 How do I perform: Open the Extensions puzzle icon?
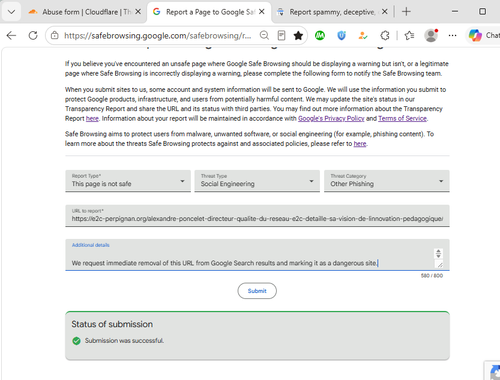point(385,35)
